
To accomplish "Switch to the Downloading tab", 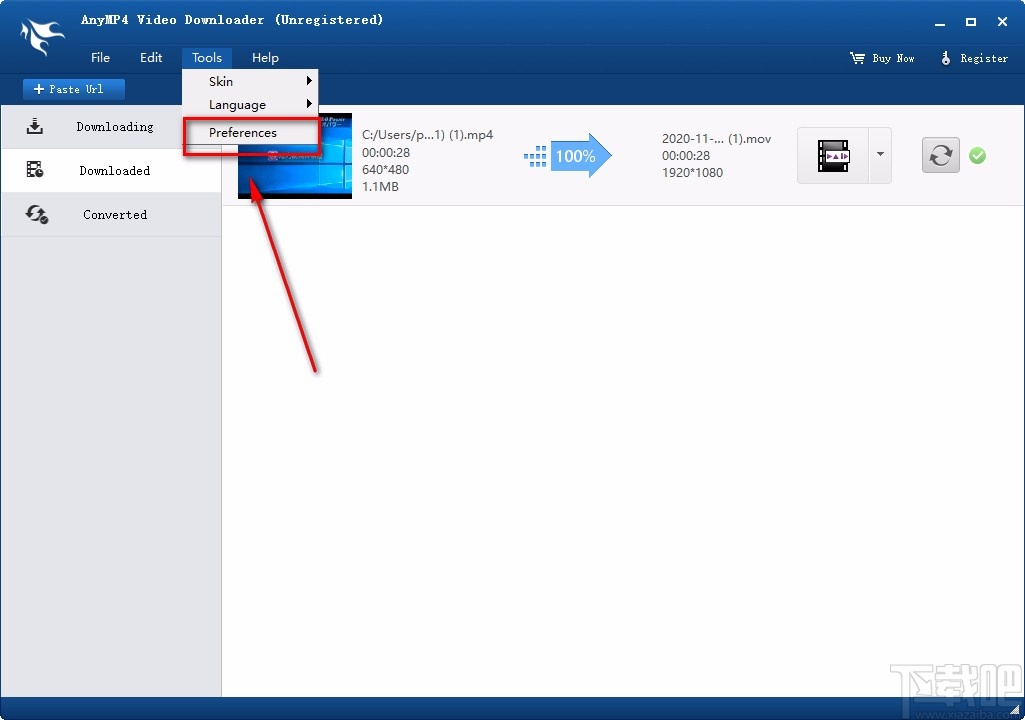I will click(x=111, y=127).
